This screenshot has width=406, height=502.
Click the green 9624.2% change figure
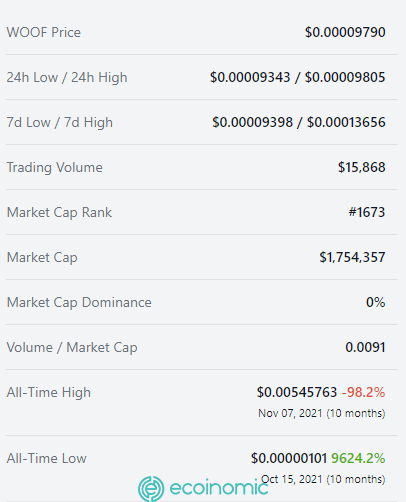point(358,458)
